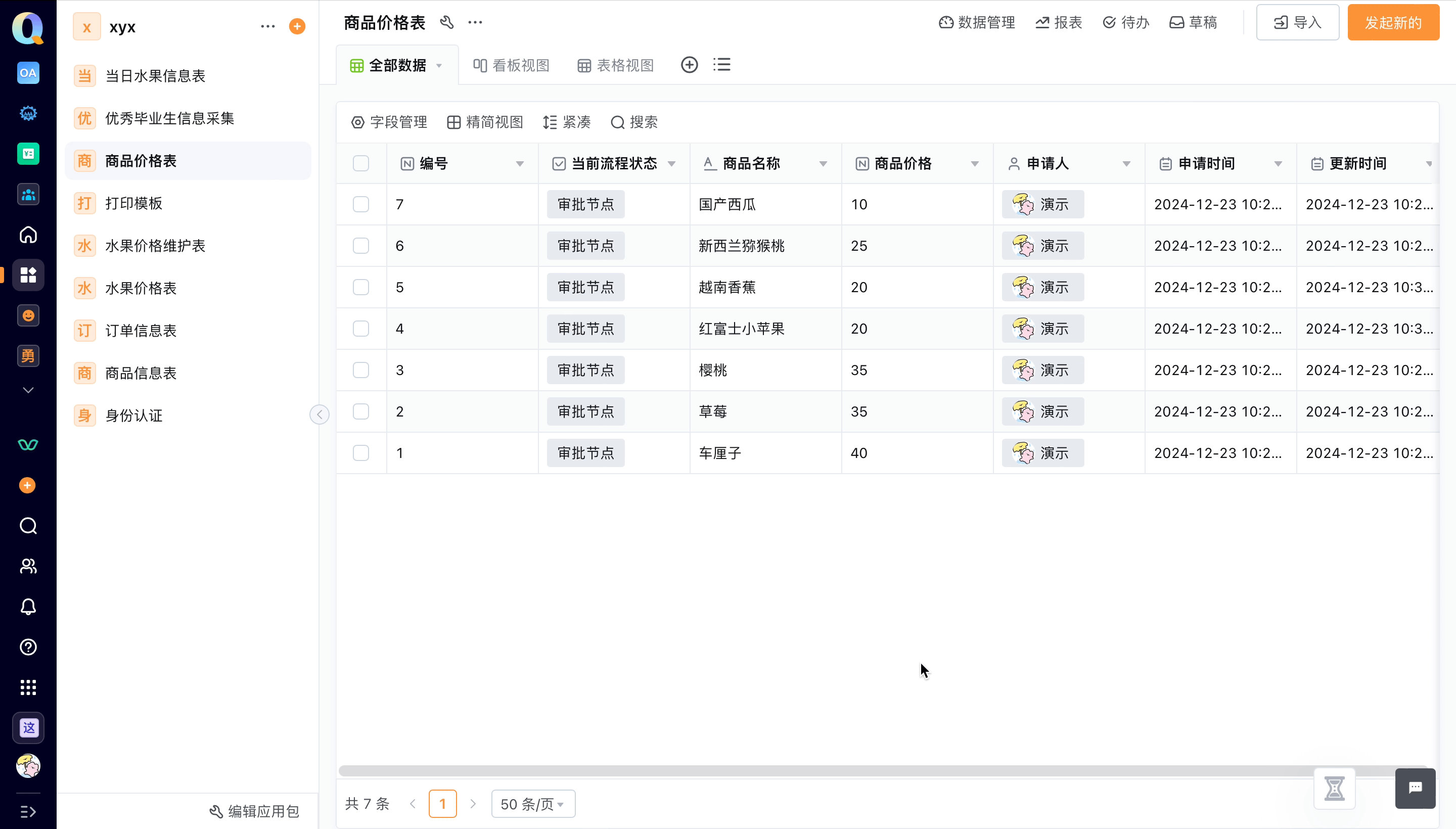The width and height of the screenshot is (1456, 829).
Task: Click the wrench icon beside 商品价格表 title
Action: [447, 22]
